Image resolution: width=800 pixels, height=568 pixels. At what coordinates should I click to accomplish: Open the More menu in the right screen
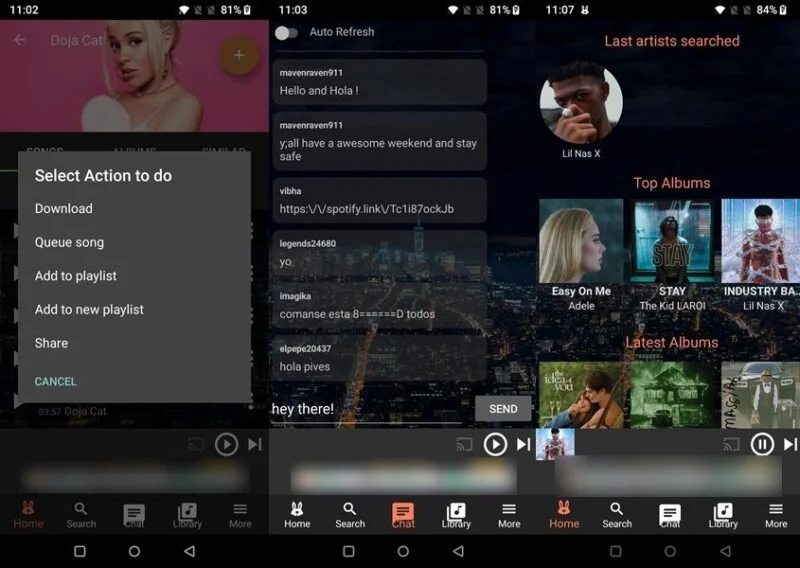coord(776,515)
